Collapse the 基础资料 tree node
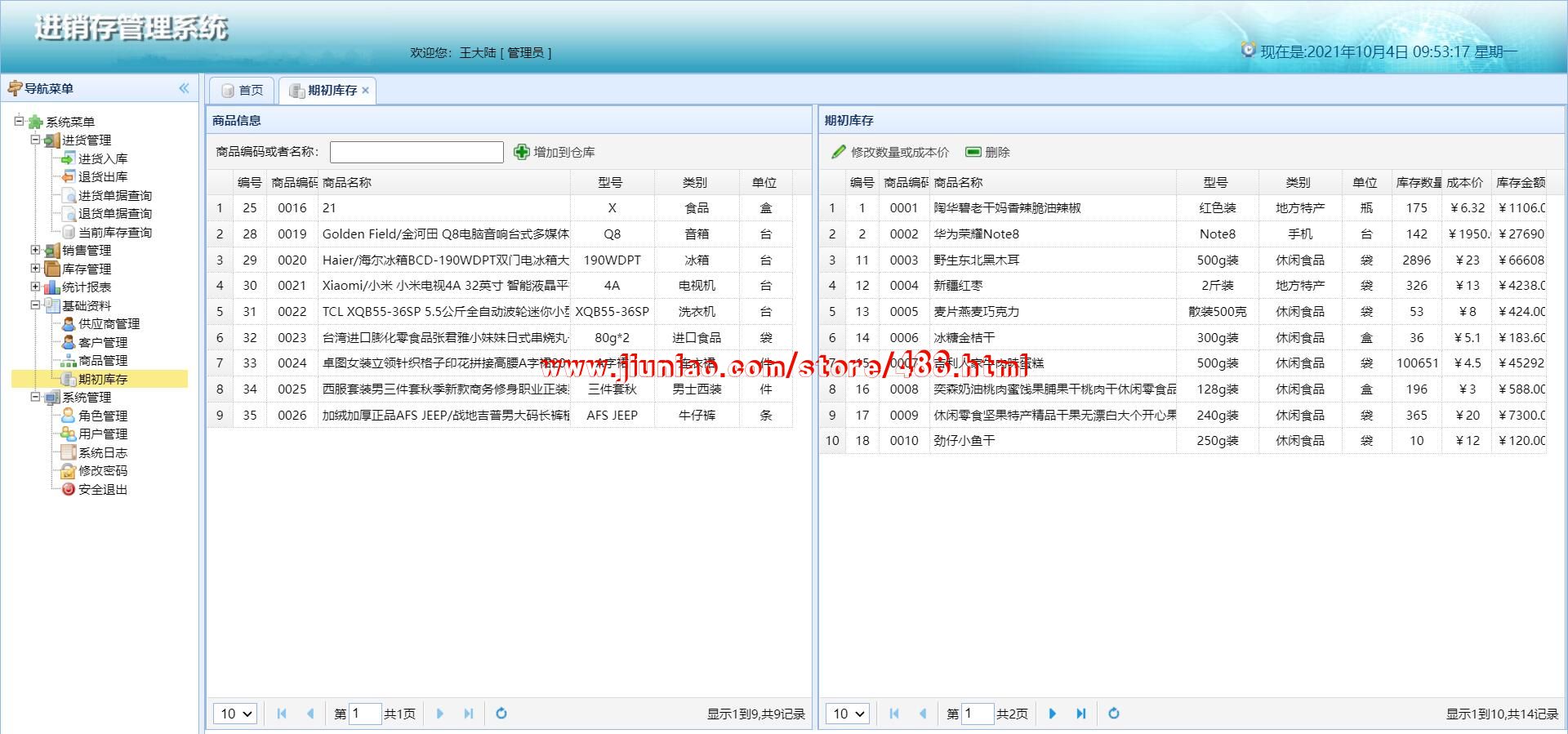Viewport: 1568px width, 734px height. (x=35, y=305)
